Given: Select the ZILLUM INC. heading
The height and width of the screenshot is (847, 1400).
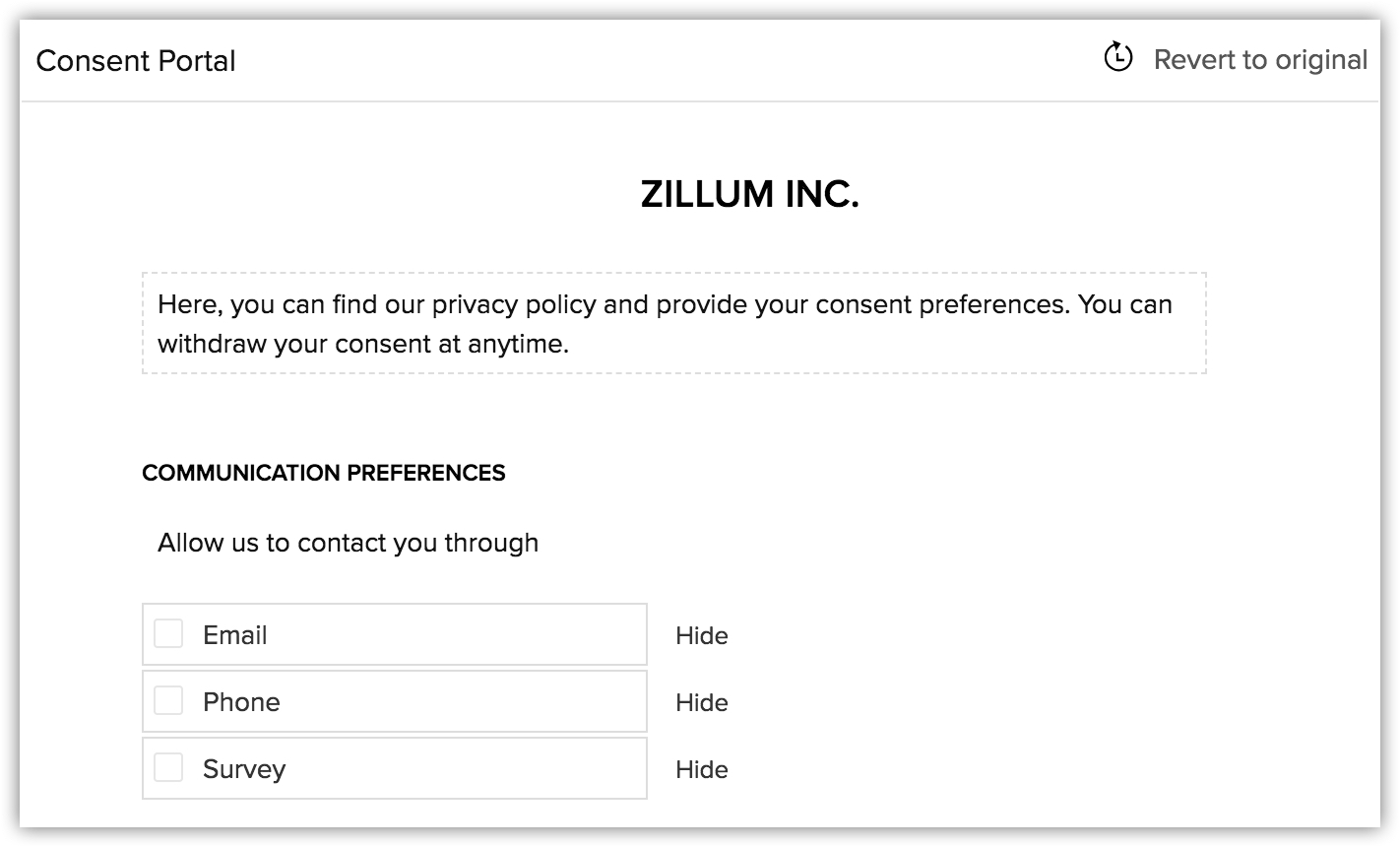Looking at the screenshot, I should click(x=749, y=194).
